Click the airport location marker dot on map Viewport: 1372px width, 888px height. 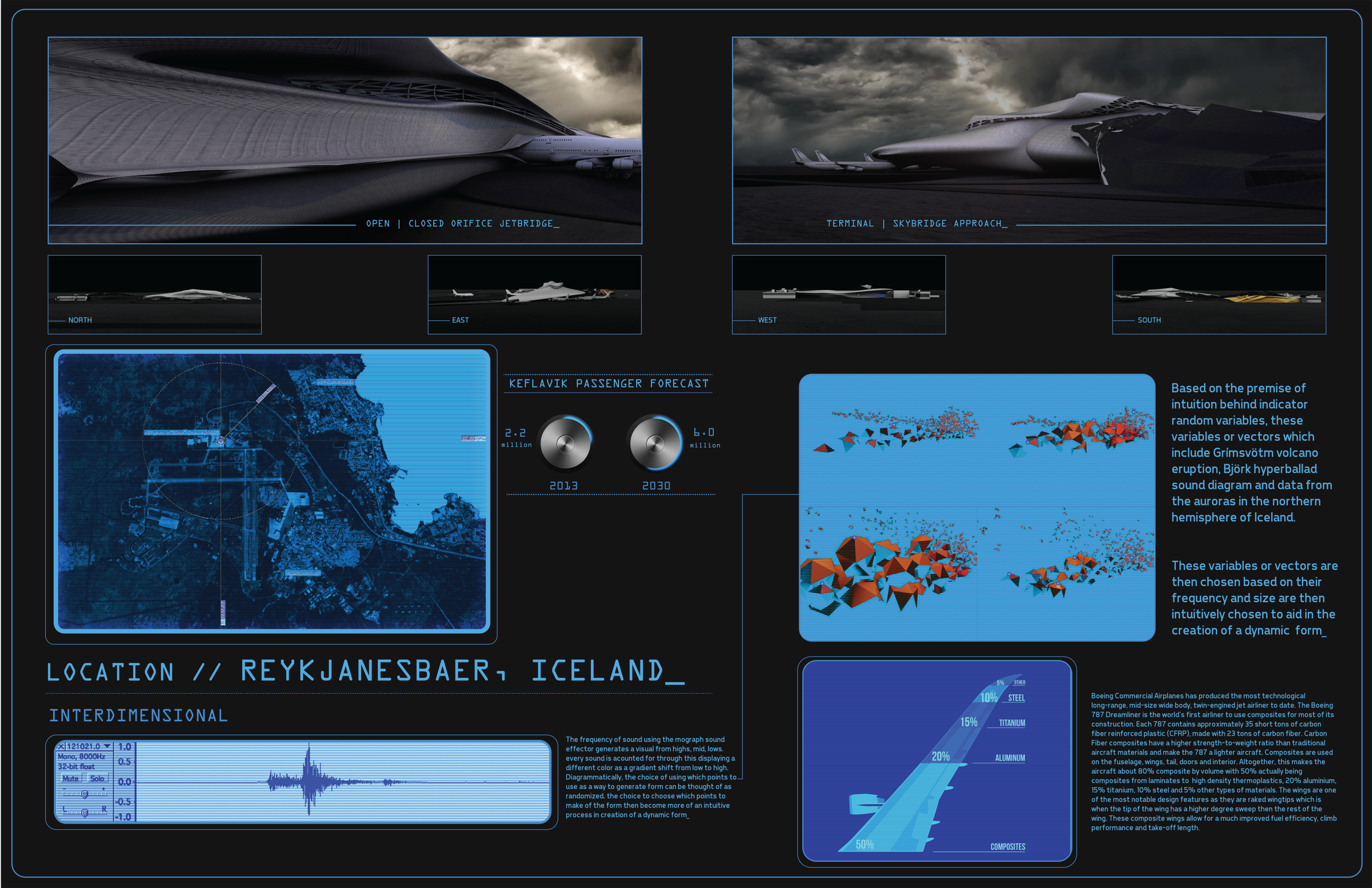221,441
